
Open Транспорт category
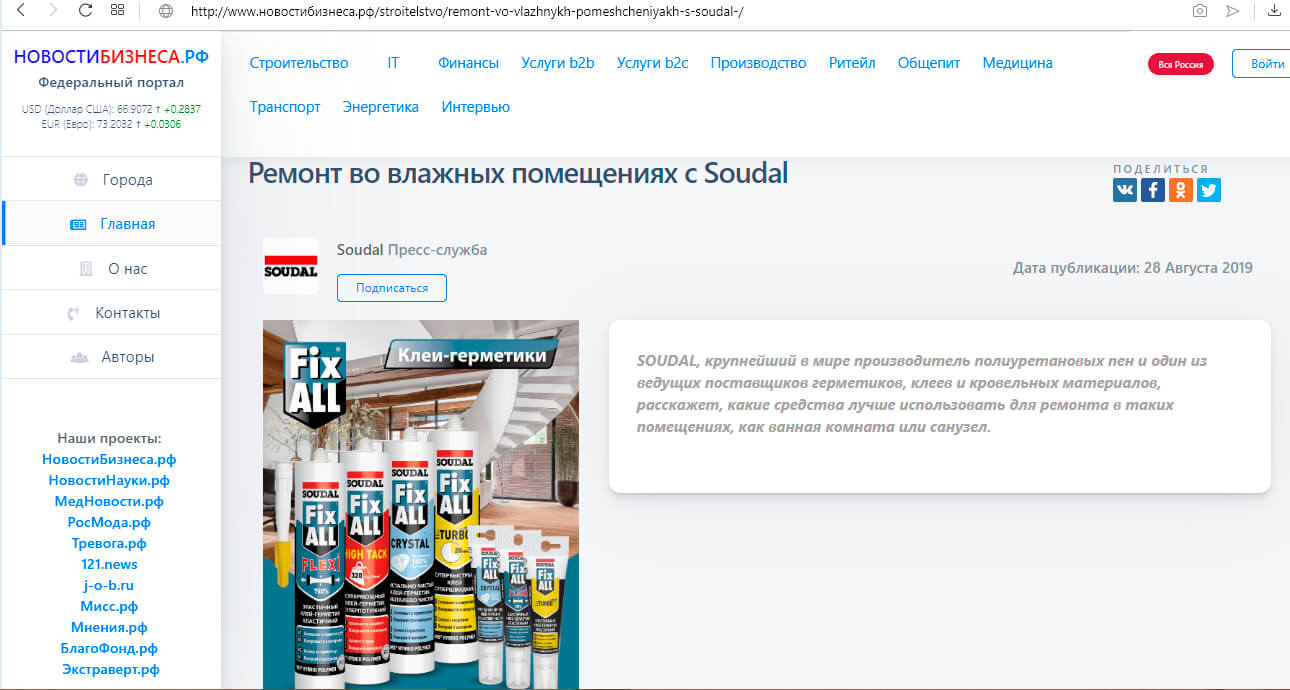[285, 107]
